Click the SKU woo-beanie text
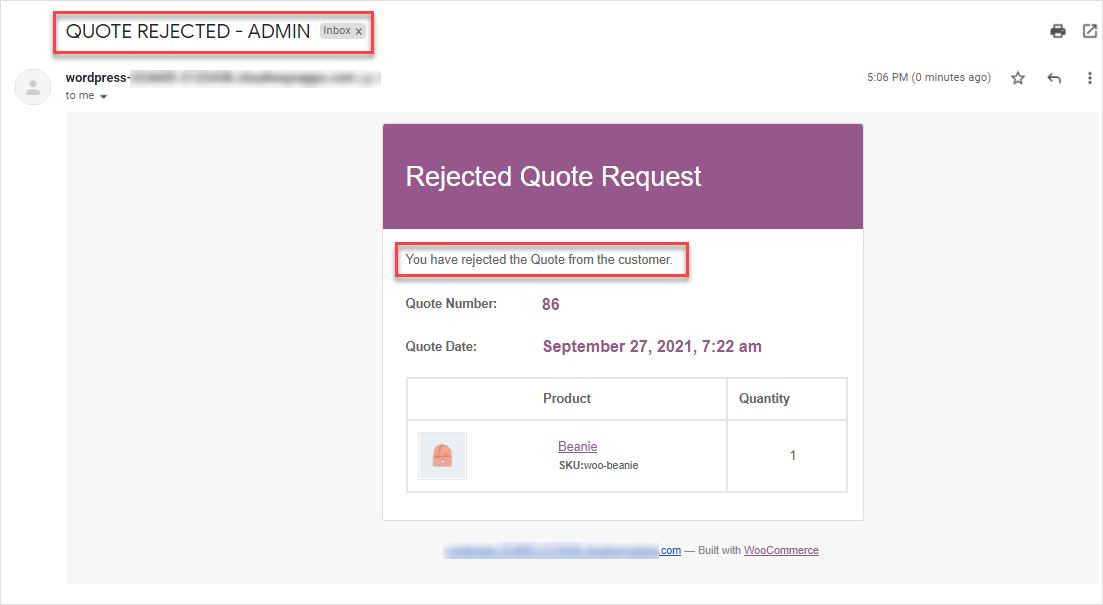This screenshot has height=605, width=1103. pyautogui.click(x=599, y=465)
